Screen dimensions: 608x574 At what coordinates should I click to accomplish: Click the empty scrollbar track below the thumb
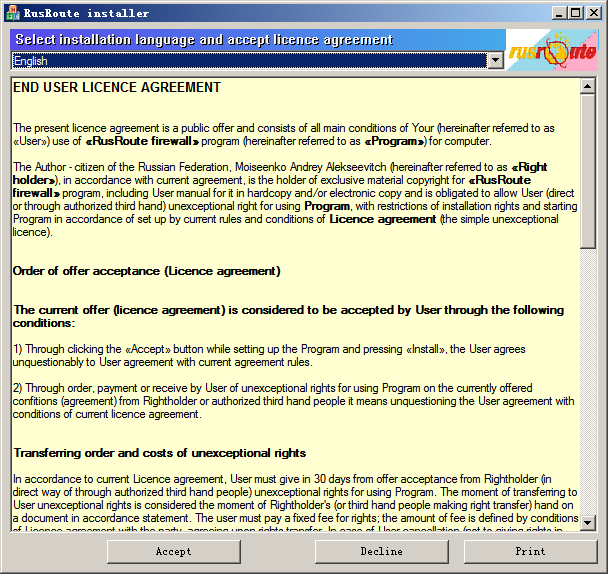pyautogui.click(x=588, y=380)
